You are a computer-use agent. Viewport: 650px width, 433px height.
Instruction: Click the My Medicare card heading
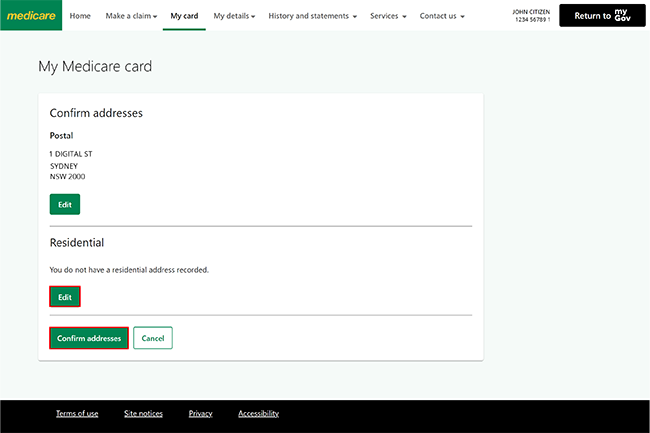point(95,66)
